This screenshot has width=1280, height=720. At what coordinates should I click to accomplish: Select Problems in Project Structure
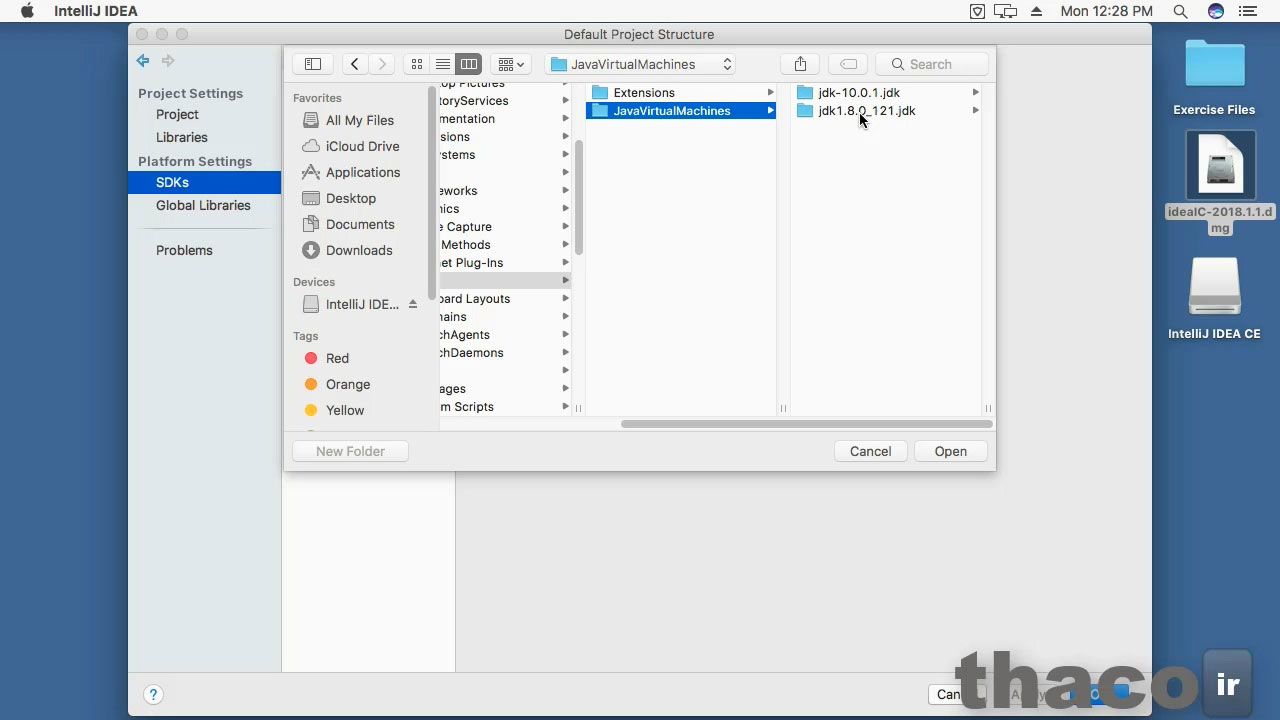click(184, 250)
